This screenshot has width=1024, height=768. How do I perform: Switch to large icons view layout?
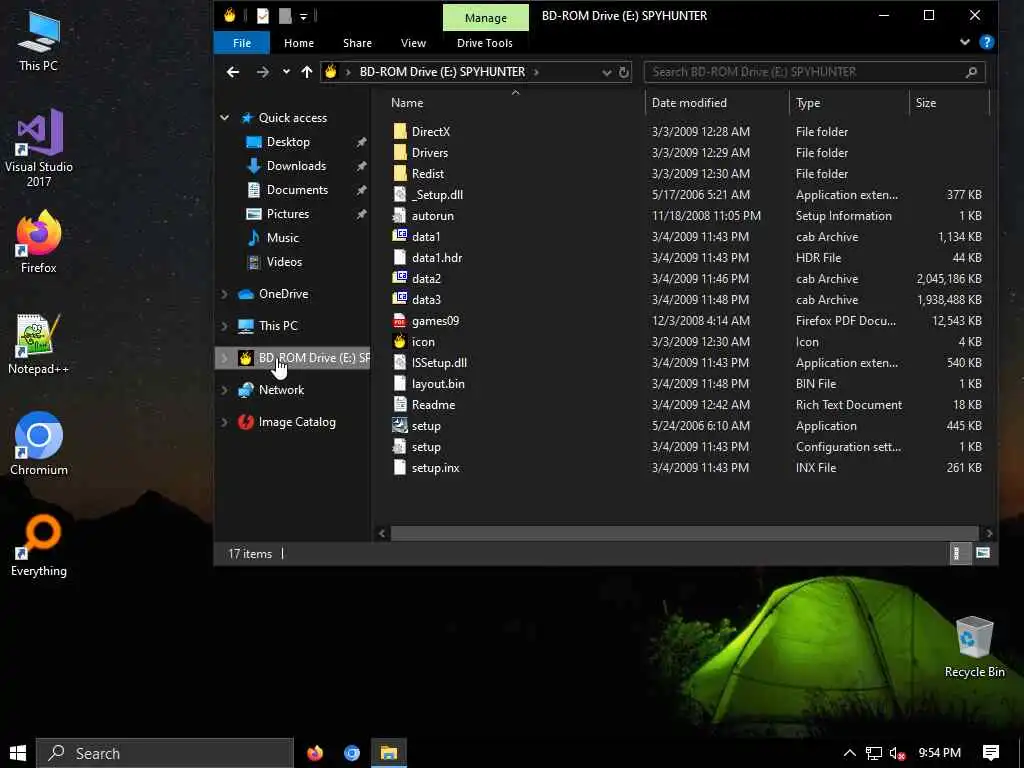(983, 554)
